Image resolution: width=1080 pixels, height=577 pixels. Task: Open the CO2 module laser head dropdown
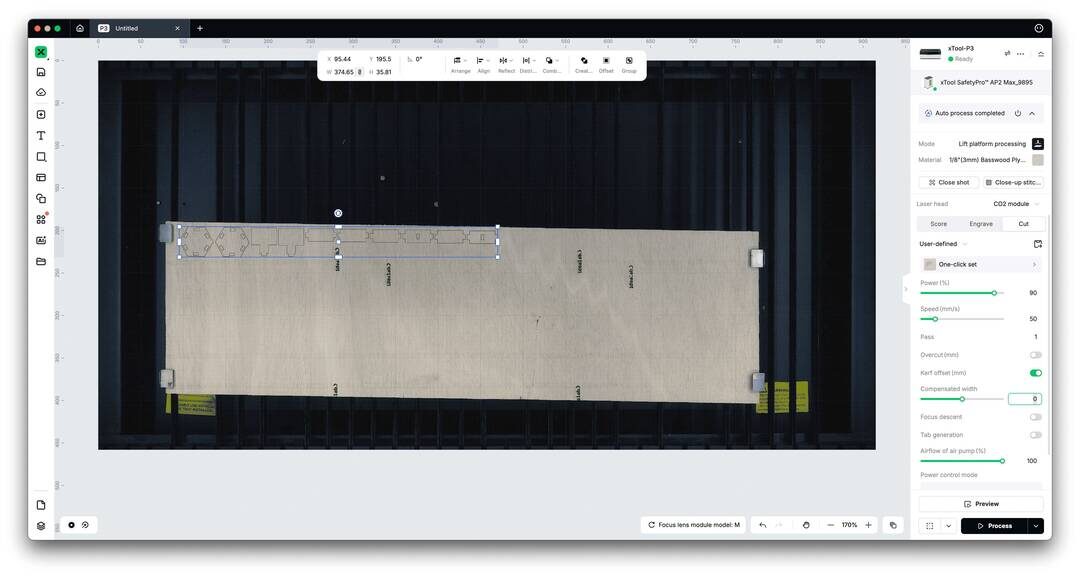click(1012, 203)
